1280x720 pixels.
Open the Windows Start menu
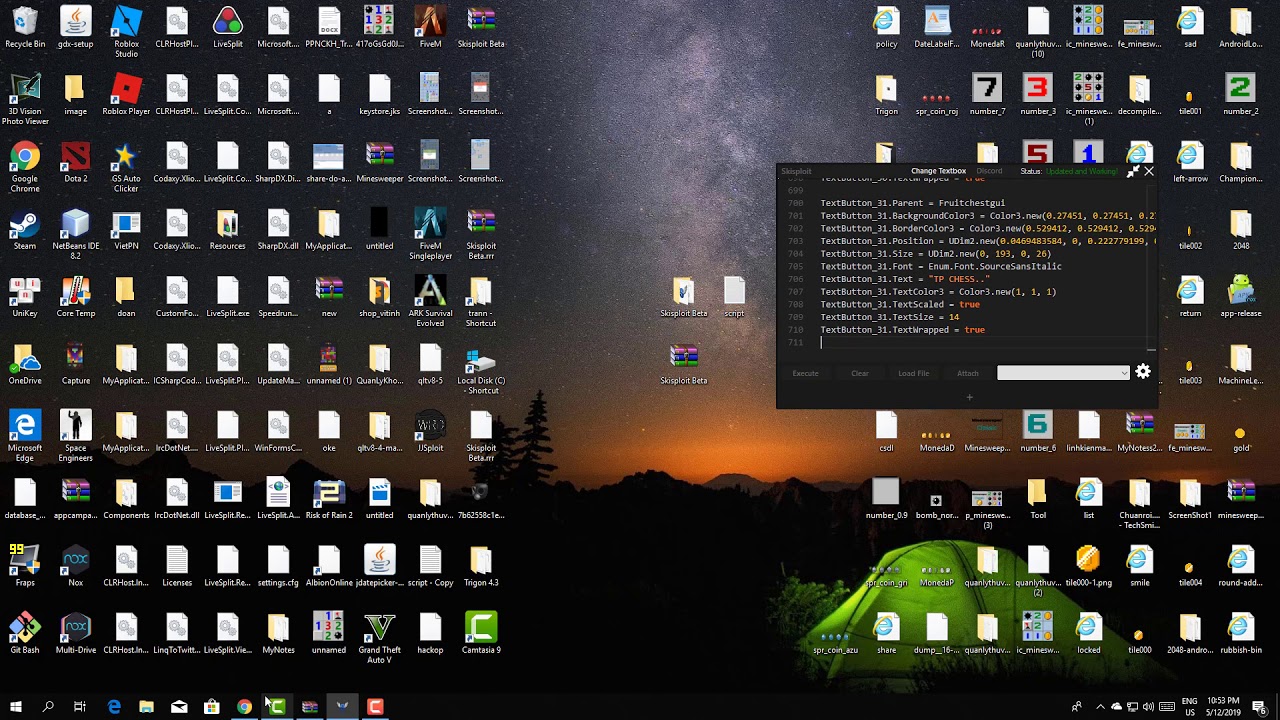click(16, 707)
